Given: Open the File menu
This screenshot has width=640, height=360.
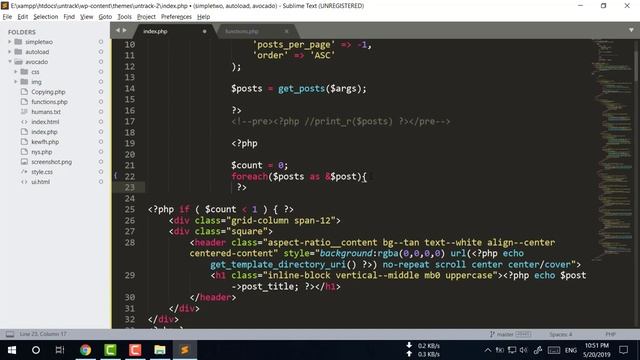Looking at the screenshot, I should (7, 17).
